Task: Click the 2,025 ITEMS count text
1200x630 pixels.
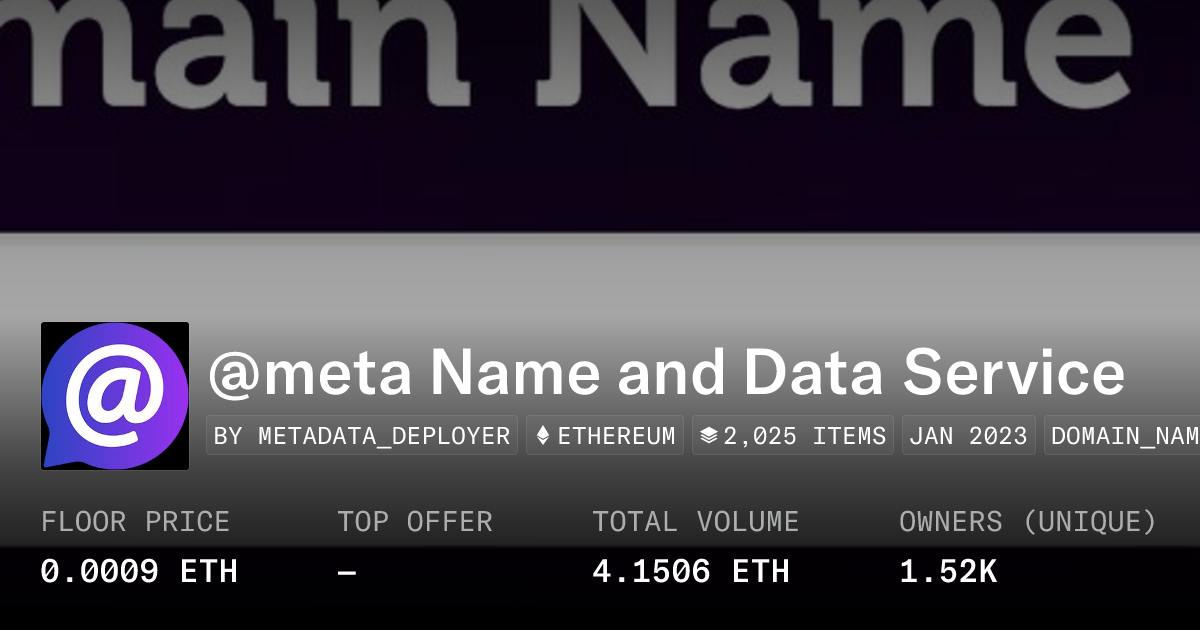Action: click(805, 436)
